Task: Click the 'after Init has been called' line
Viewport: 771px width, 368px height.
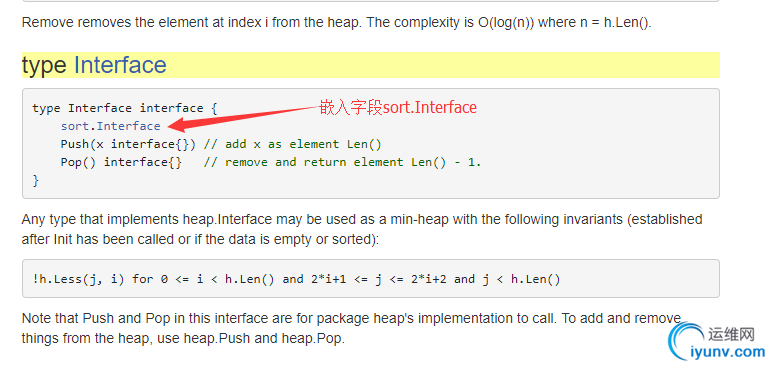Action: 201,241
